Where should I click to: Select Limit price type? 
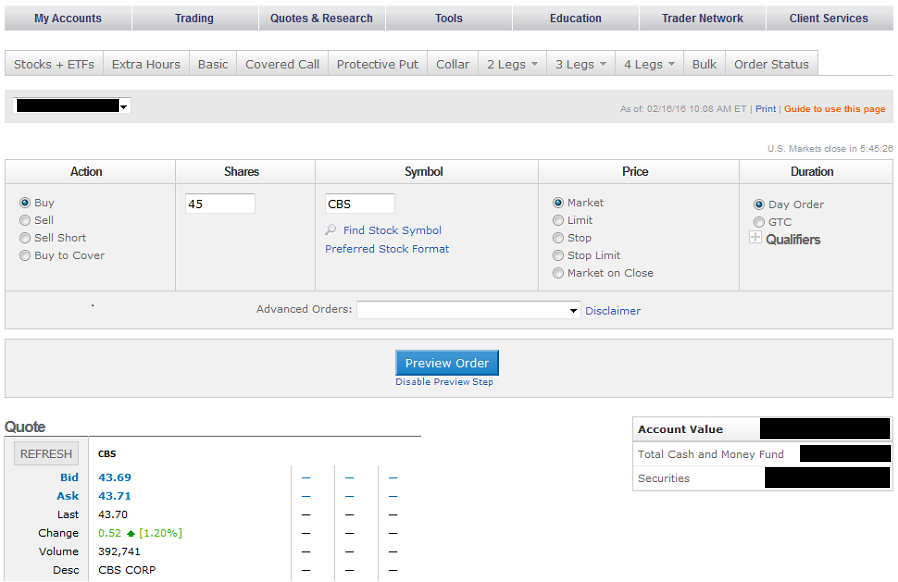[558, 220]
